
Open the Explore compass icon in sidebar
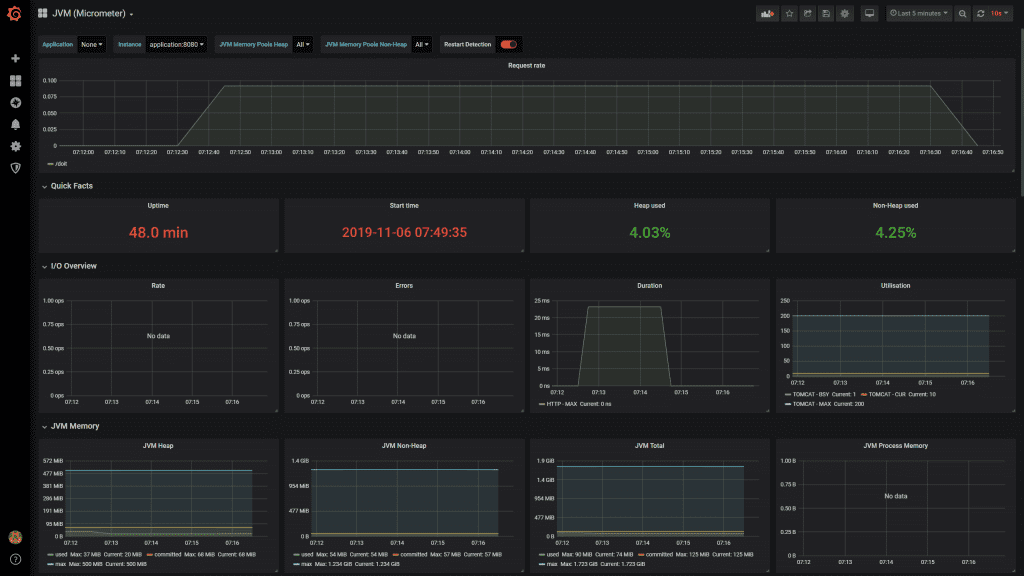[x=15, y=103]
